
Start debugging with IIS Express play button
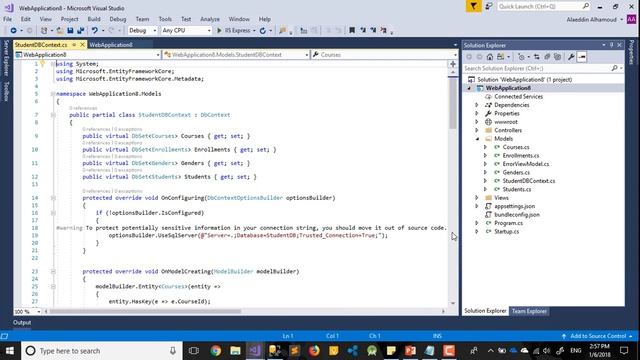coord(219,31)
